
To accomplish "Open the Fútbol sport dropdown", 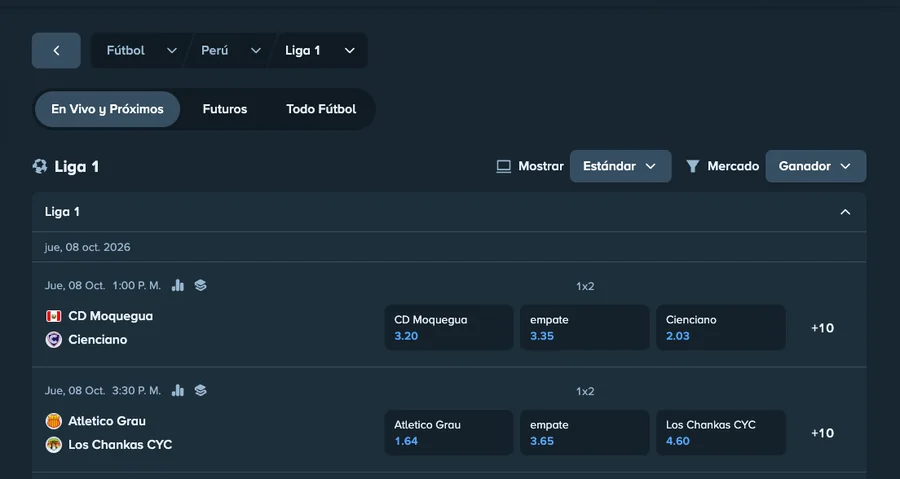I will [x=141, y=50].
